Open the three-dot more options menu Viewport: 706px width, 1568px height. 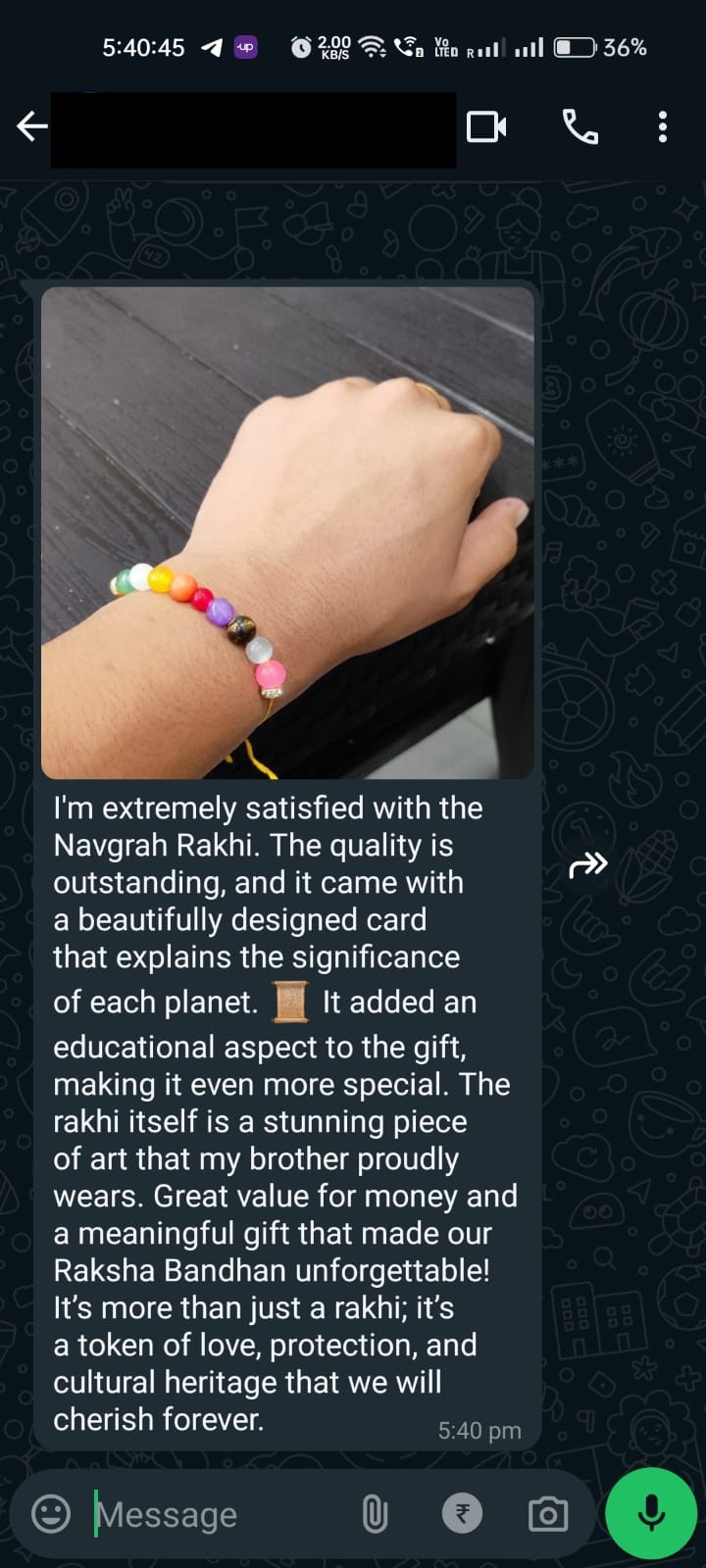point(663,126)
